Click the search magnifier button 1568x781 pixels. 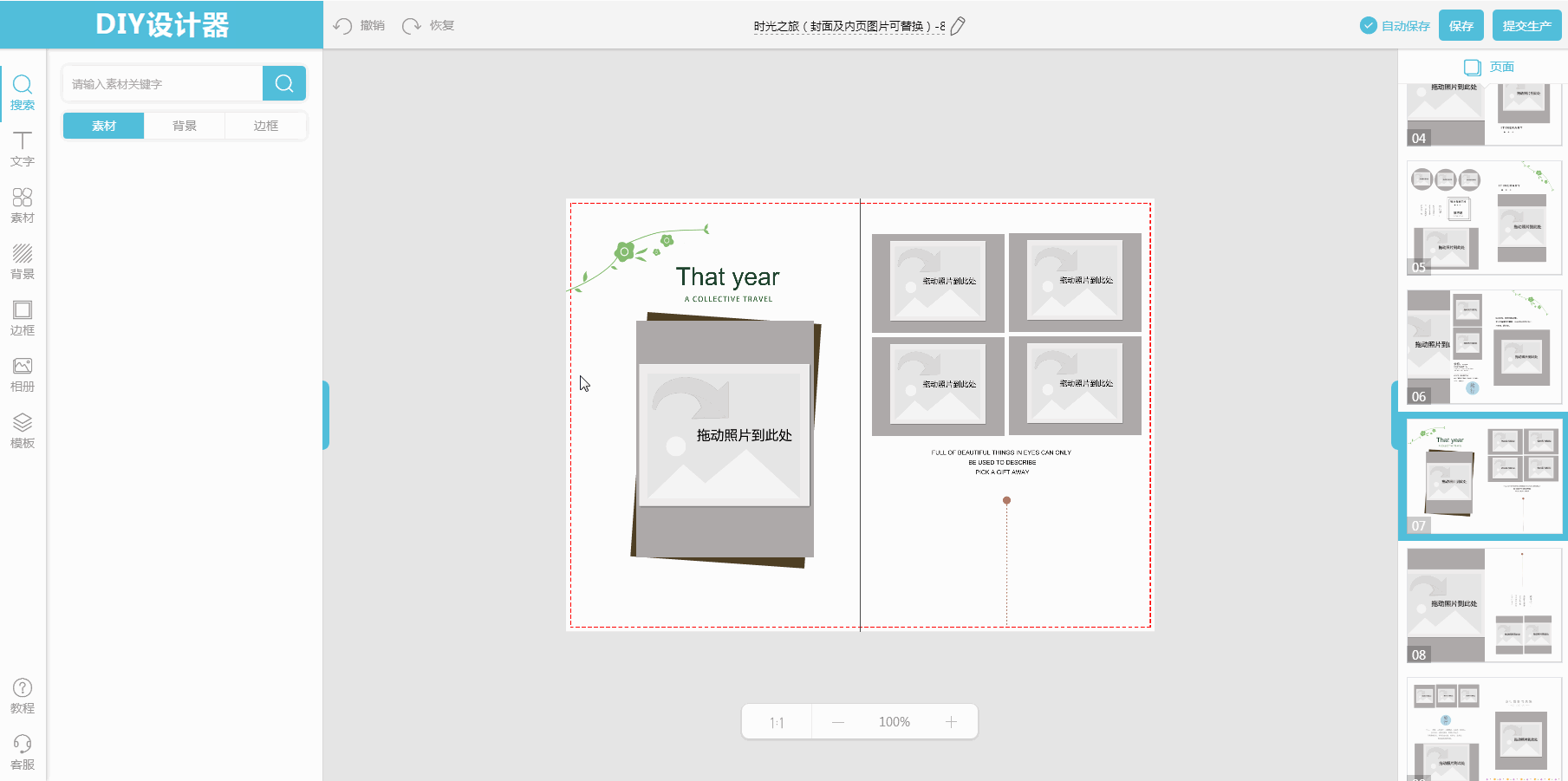pos(283,83)
